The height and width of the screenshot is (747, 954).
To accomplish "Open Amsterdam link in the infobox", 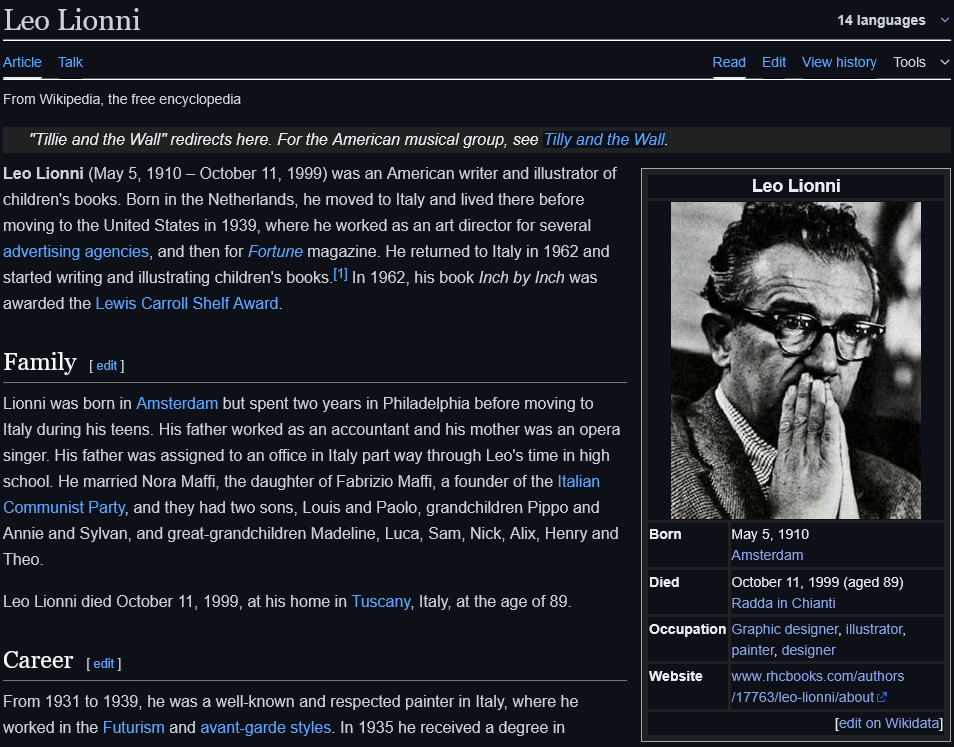I will [x=767, y=555].
